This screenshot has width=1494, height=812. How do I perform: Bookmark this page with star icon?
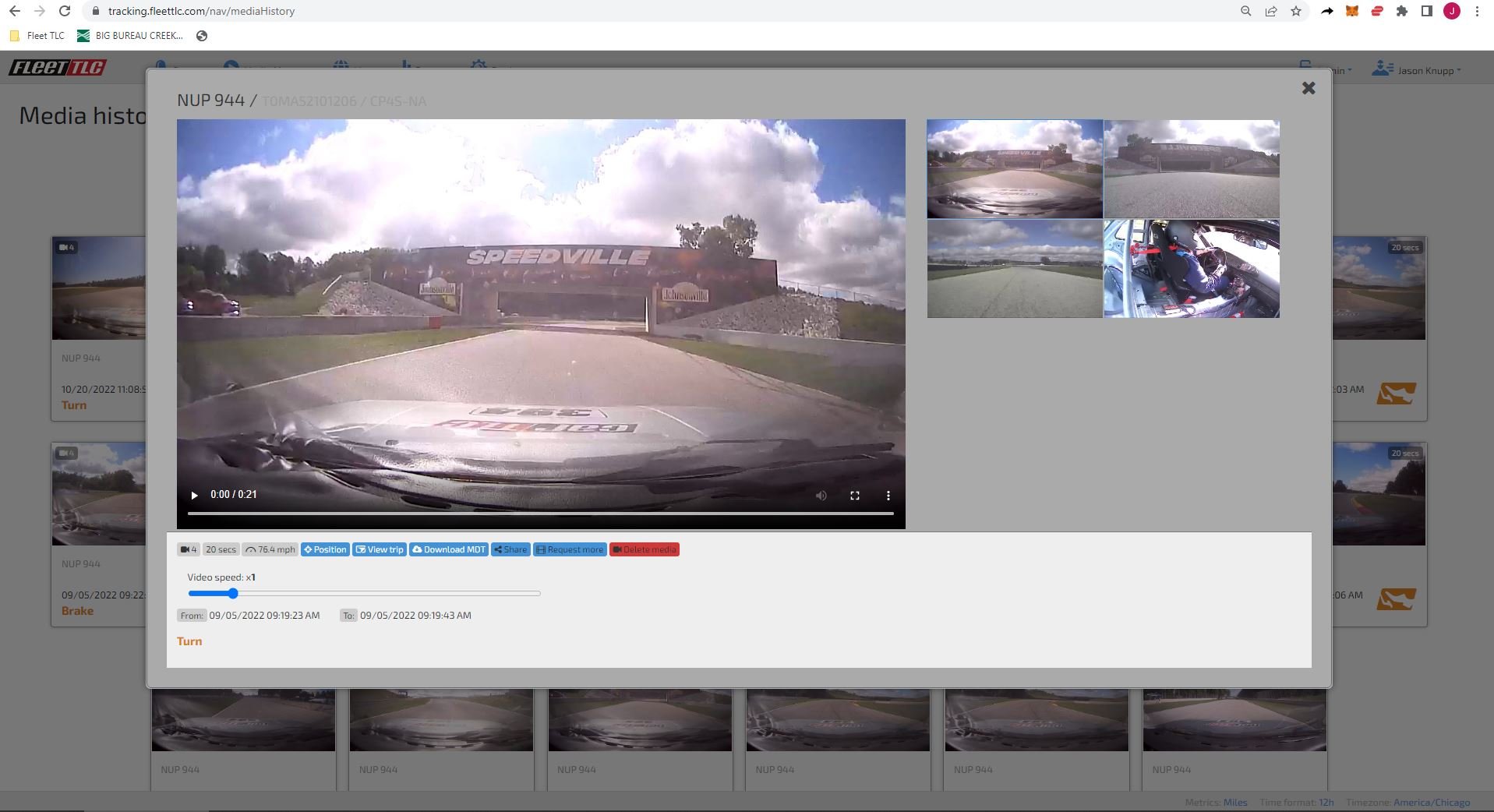(1296, 11)
